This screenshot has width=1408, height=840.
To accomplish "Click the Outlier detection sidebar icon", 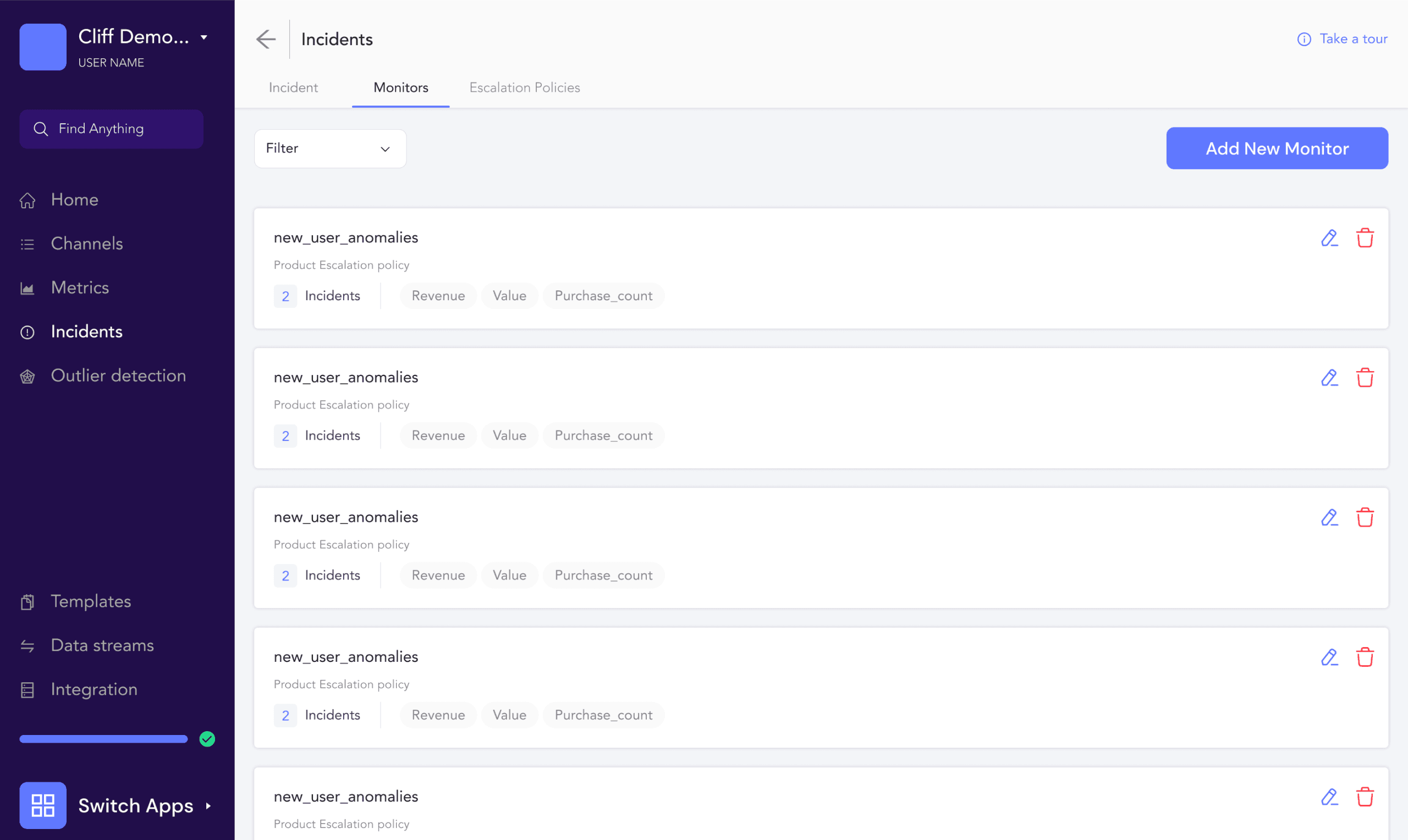I will pyautogui.click(x=27, y=377).
